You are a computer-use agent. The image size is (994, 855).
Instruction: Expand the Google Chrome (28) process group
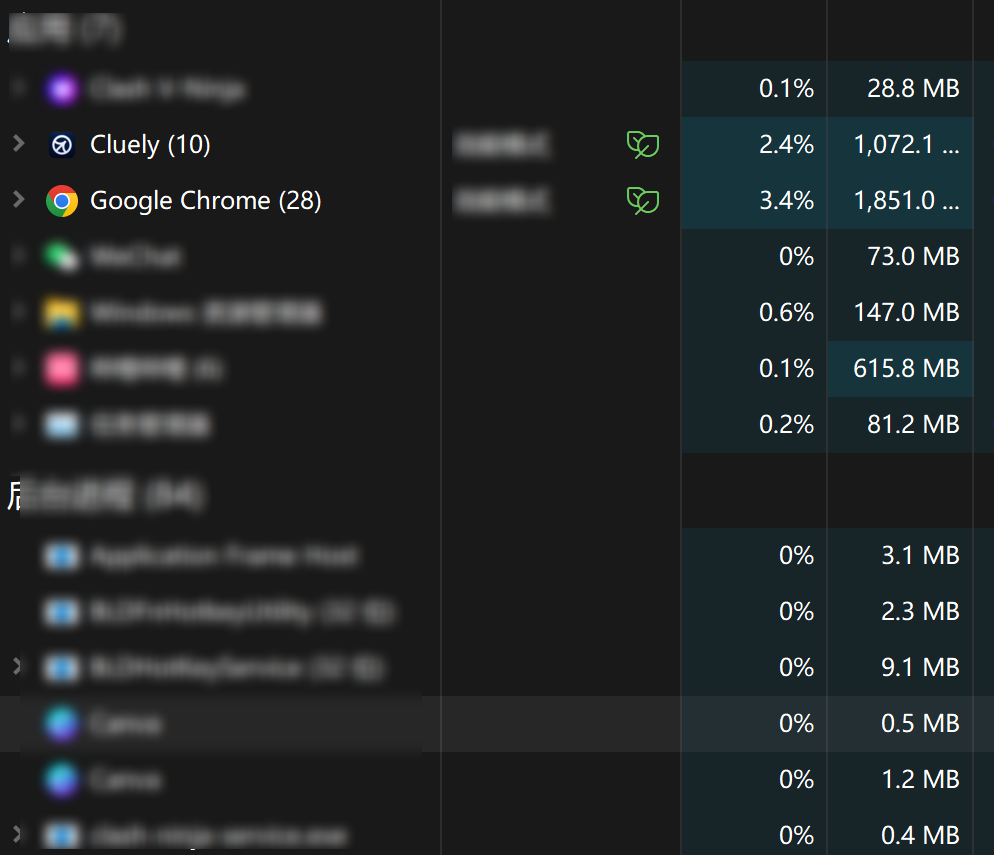pyautogui.click(x=18, y=200)
